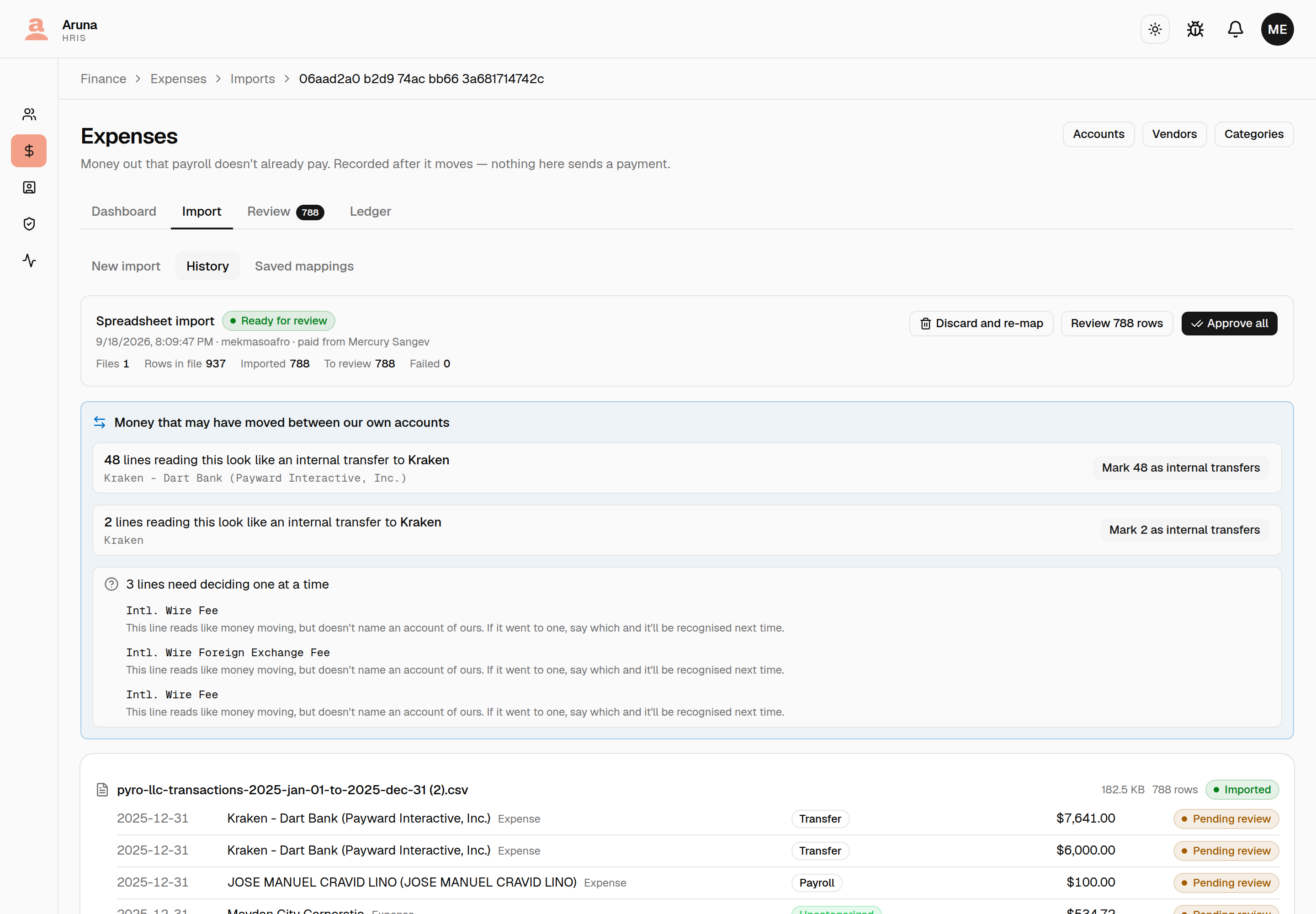Open the shield check icon in sidebar
1316x914 pixels.
tap(29, 224)
